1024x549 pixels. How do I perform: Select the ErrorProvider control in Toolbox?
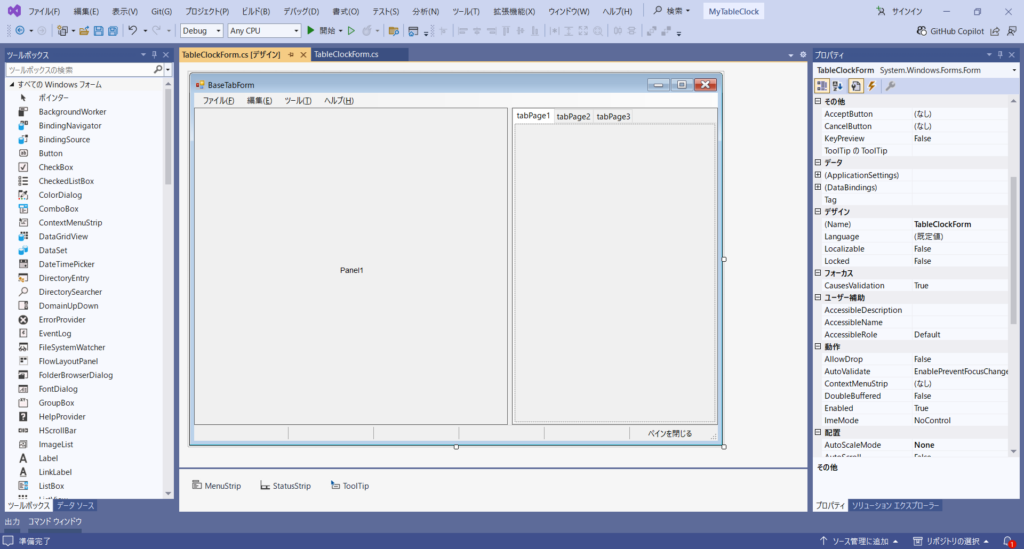point(61,320)
